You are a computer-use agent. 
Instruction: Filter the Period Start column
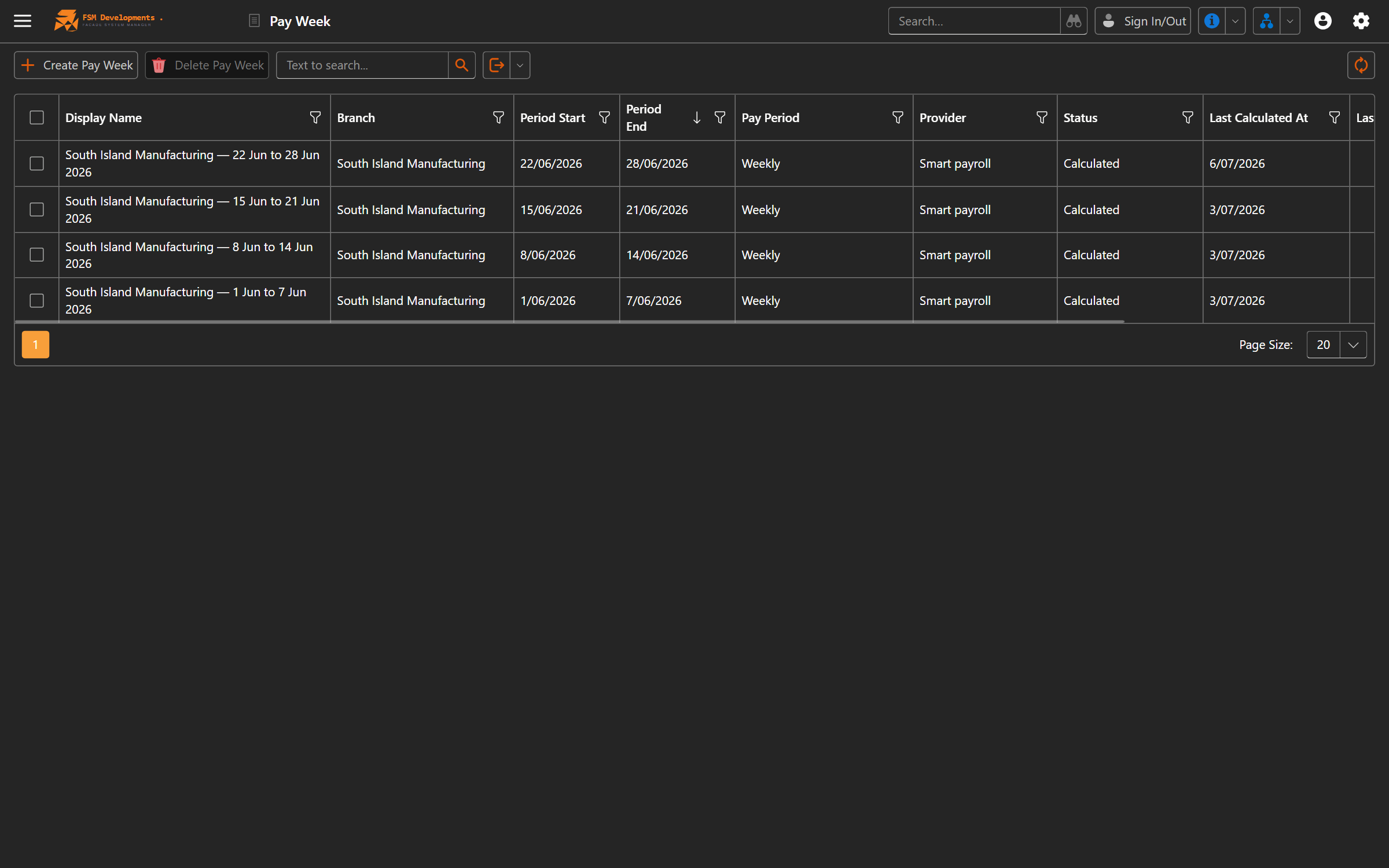coord(604,118)
